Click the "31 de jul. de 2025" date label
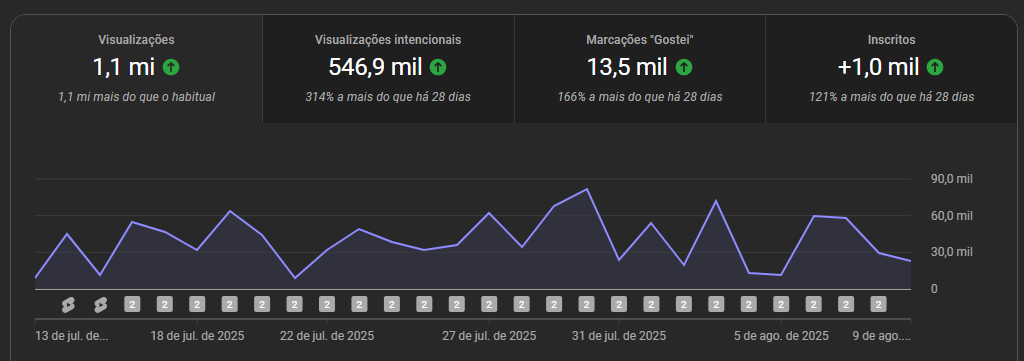This screenshot has width=1024, height=361. pyautogui.click(x=619, y=336)
